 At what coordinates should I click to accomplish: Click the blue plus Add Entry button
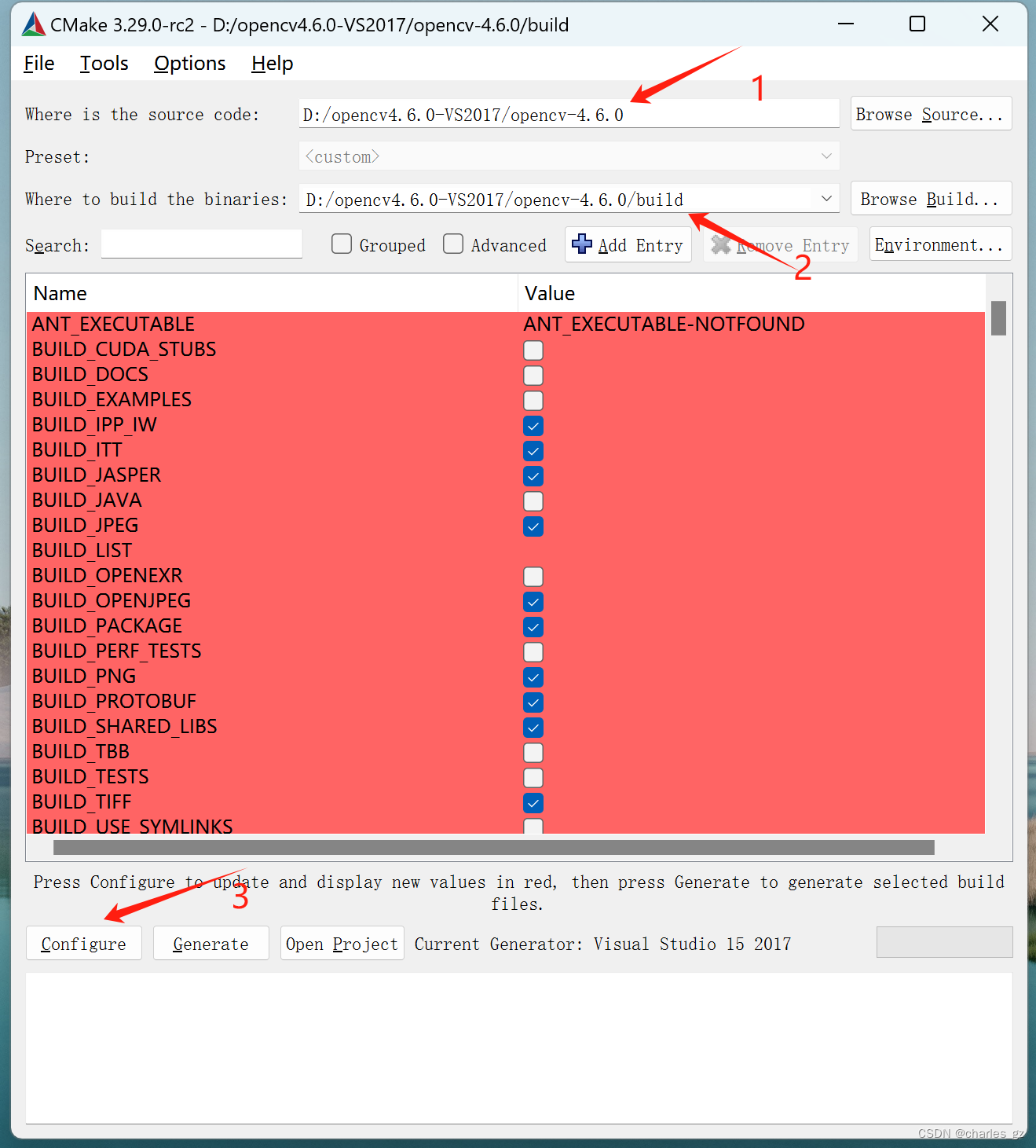coord(628,245)
